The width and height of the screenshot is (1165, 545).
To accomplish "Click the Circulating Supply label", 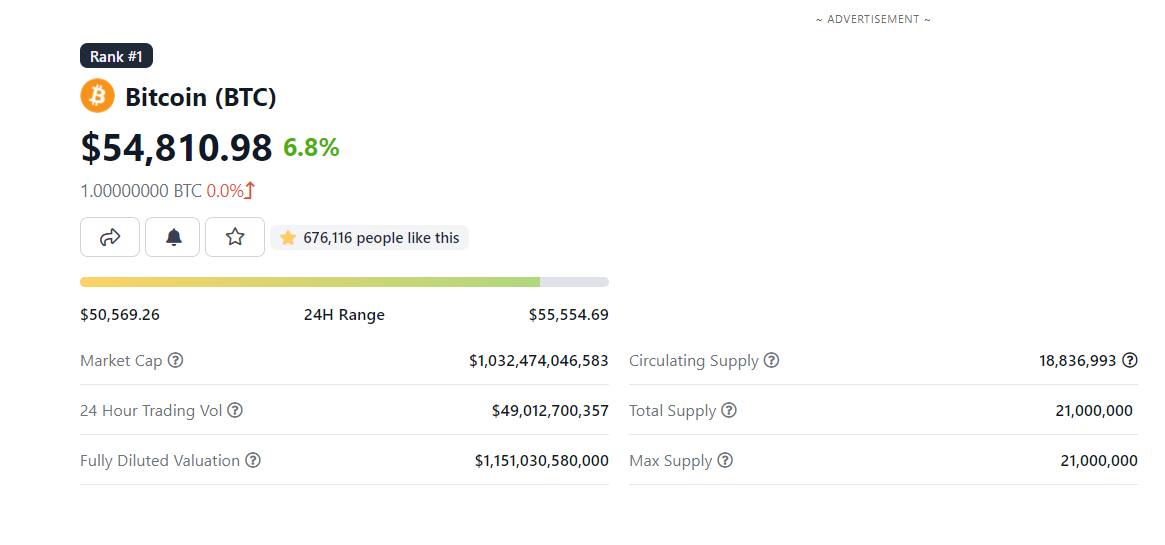I will [694, 361].
